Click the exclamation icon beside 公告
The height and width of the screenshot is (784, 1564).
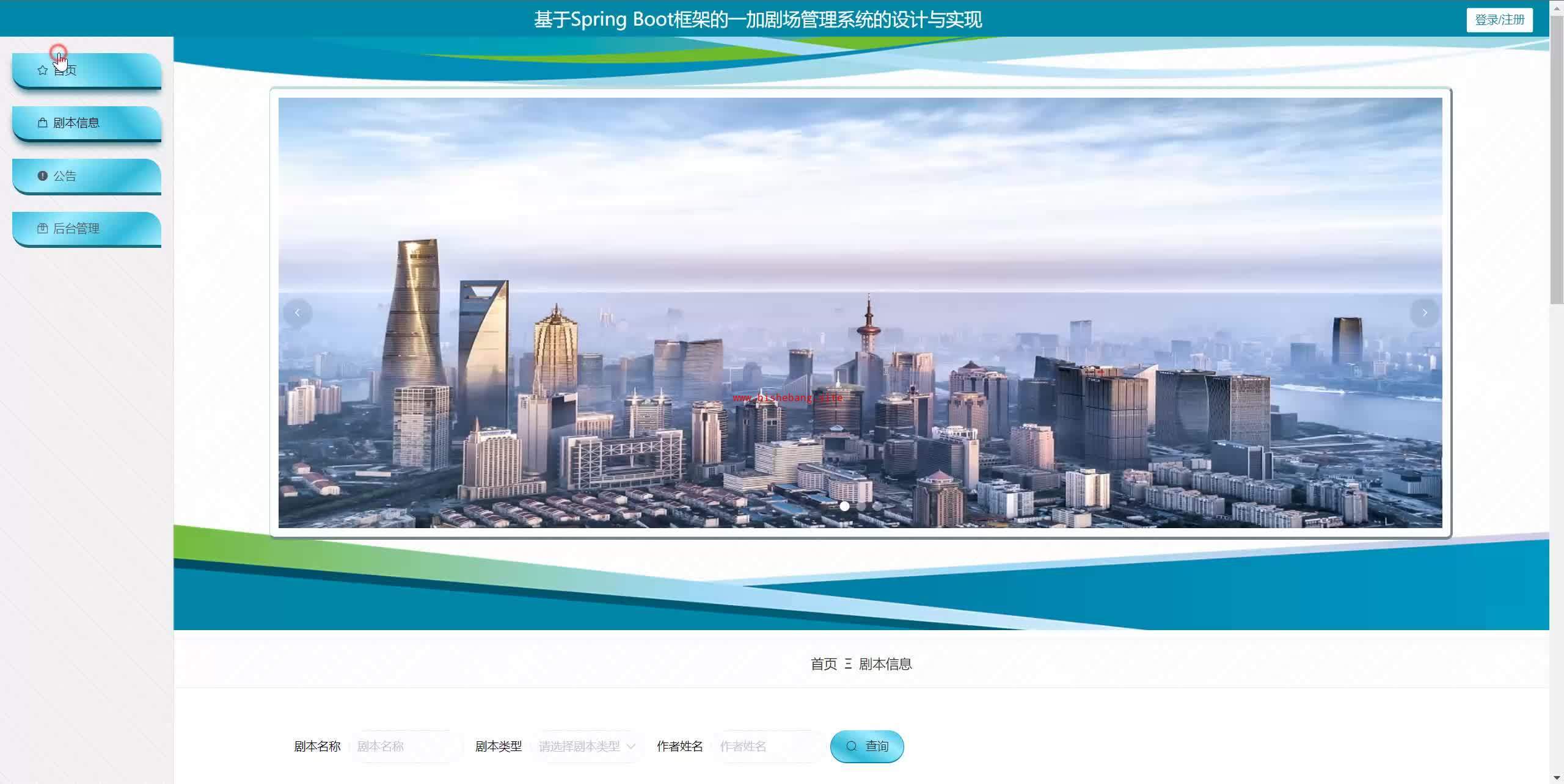[x=42, y=176]
